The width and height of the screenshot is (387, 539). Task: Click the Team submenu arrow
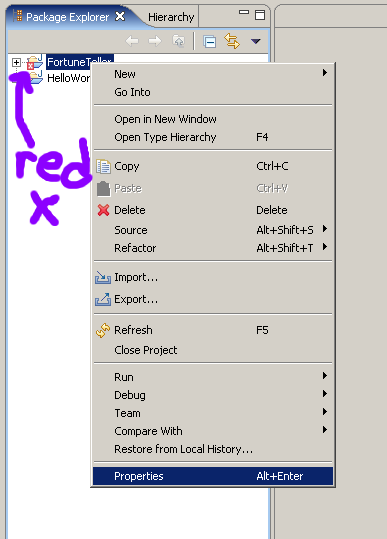(324, 411)
